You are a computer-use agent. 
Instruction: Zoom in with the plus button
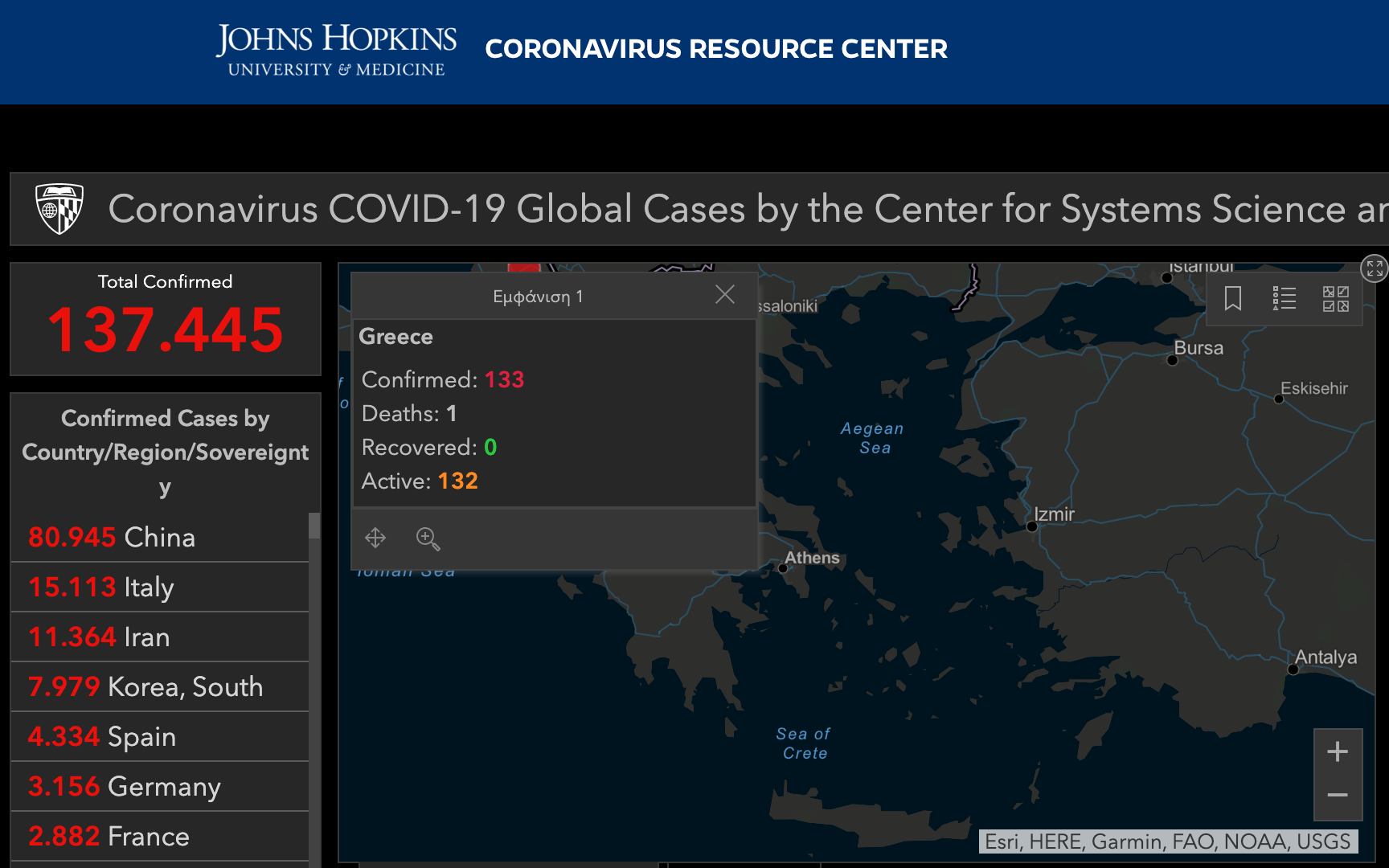point(1338,751)
